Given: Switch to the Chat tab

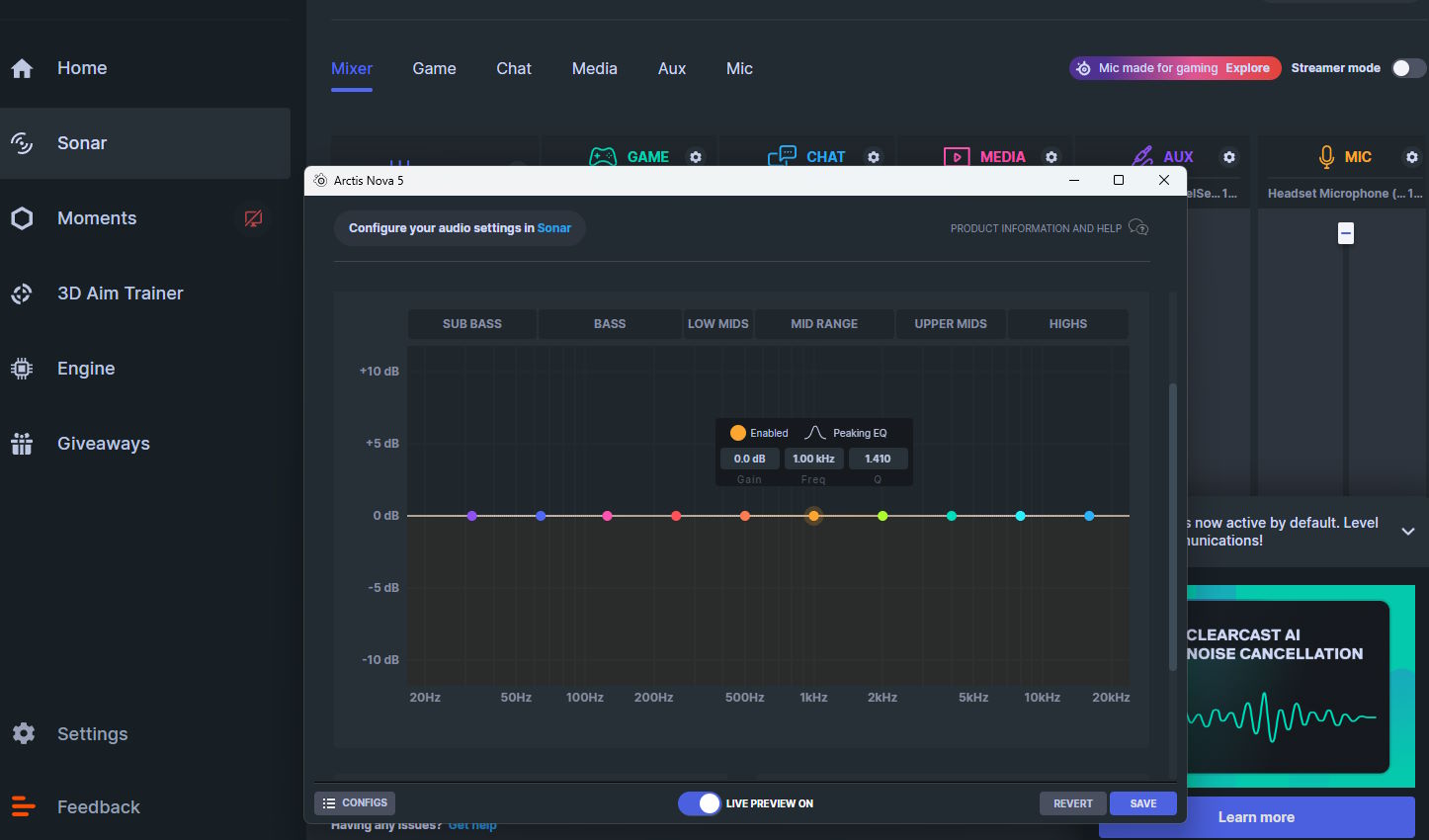Looking at the screenshot, I should (514, 68).
